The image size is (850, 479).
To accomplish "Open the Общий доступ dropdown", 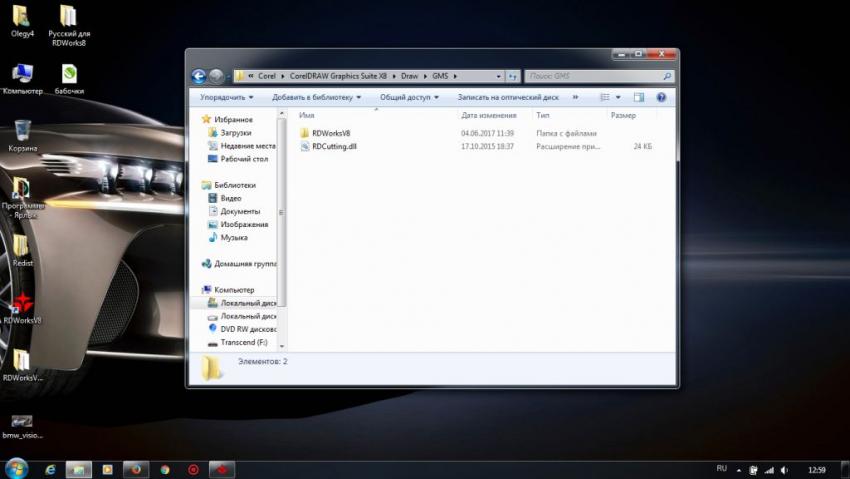I will click(409, 98).
